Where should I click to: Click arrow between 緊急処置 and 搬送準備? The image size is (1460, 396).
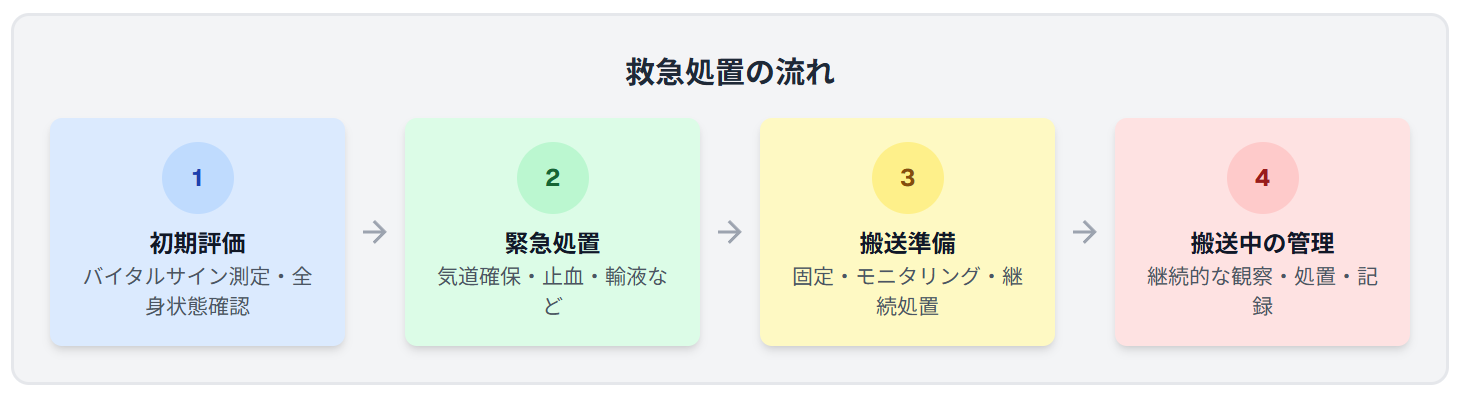pyautogui.click(x=730, y=232)
